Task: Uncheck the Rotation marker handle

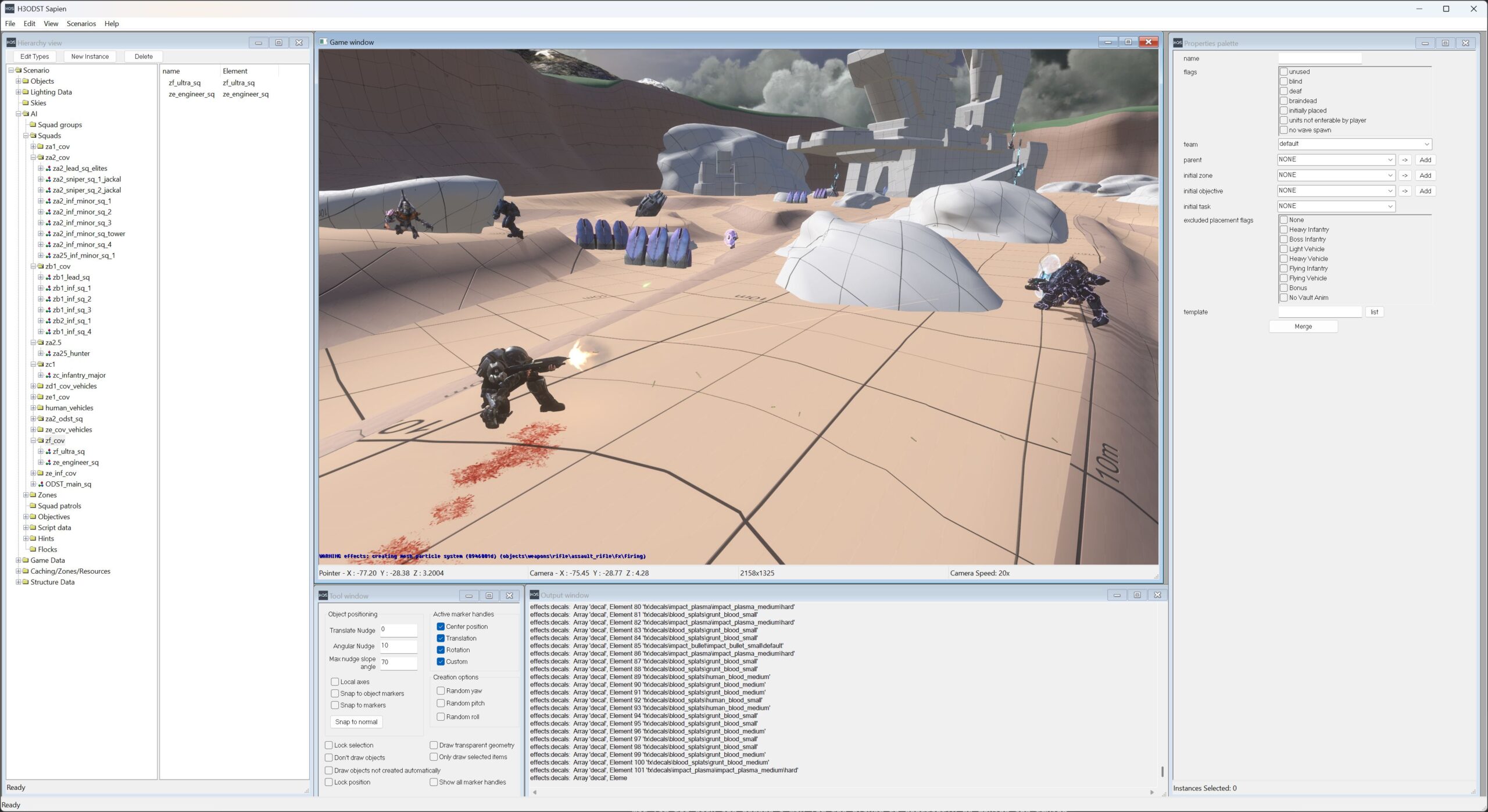Action: [441, 650]
